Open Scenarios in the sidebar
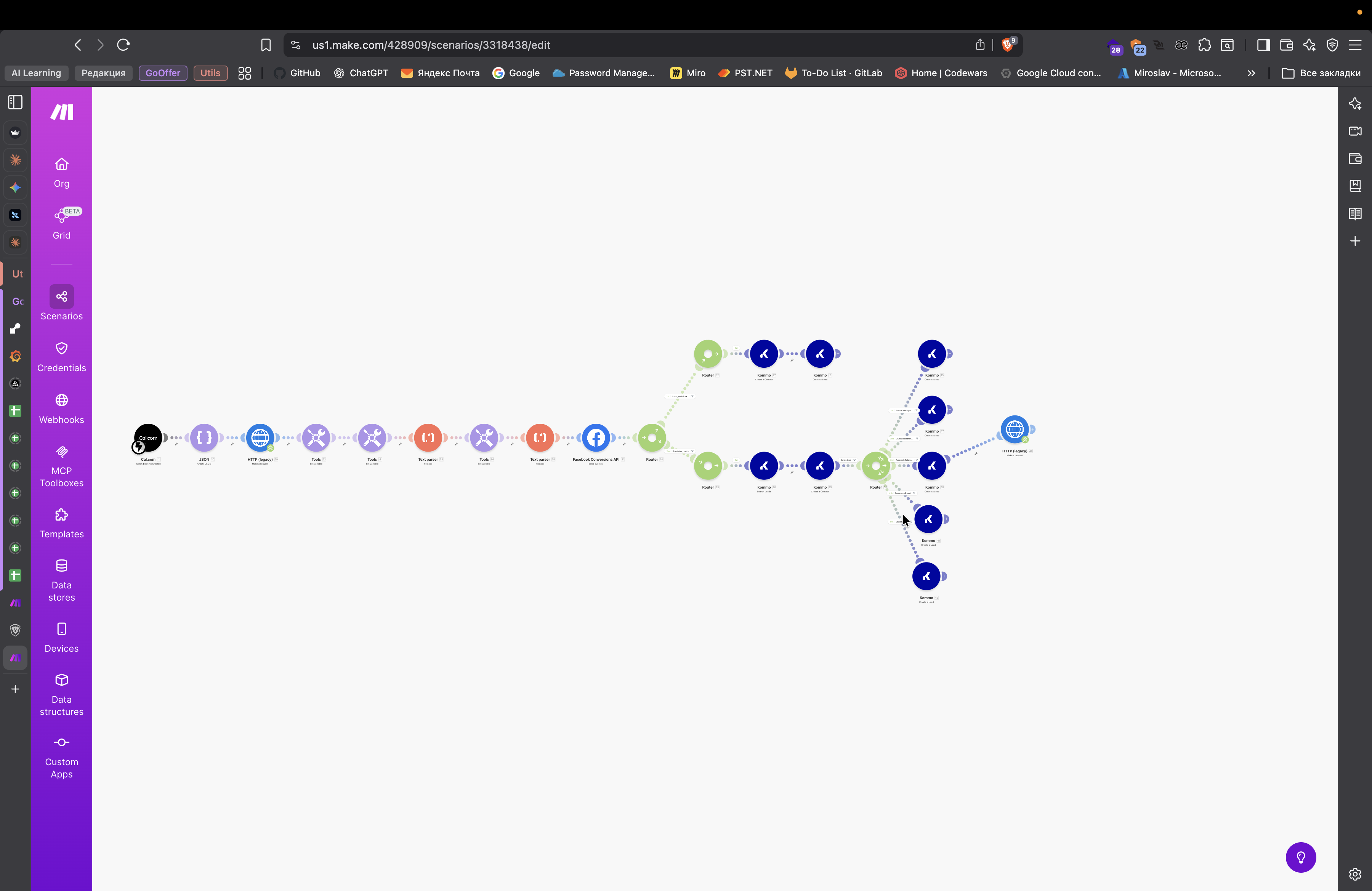 (62, 303)
